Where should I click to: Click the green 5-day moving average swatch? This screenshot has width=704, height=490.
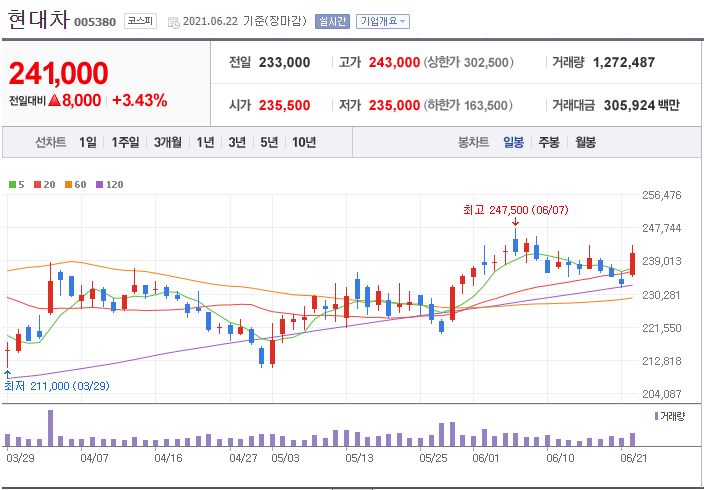[12, 185]
